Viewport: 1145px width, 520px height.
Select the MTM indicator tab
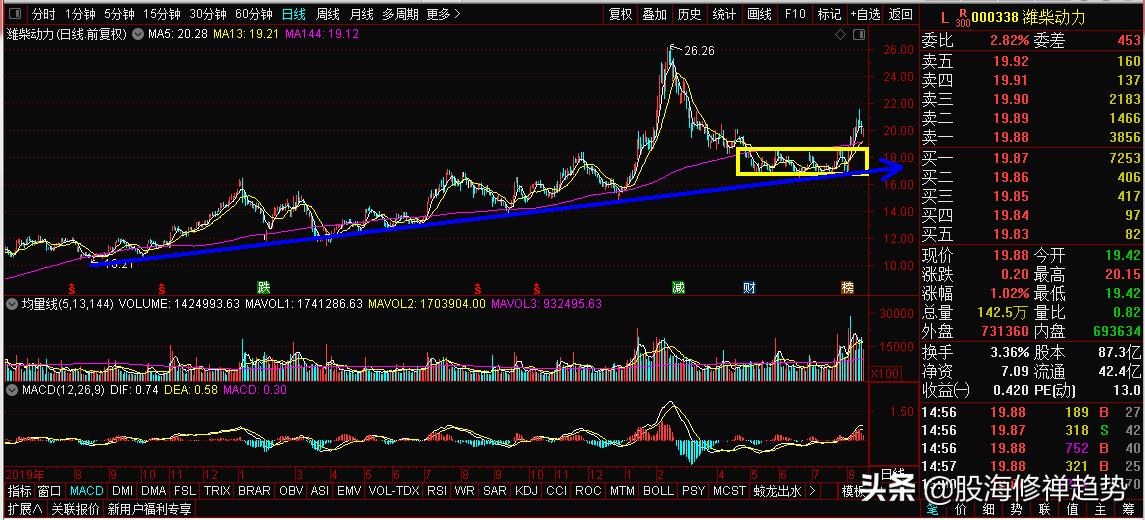click(x=622, y=491)
